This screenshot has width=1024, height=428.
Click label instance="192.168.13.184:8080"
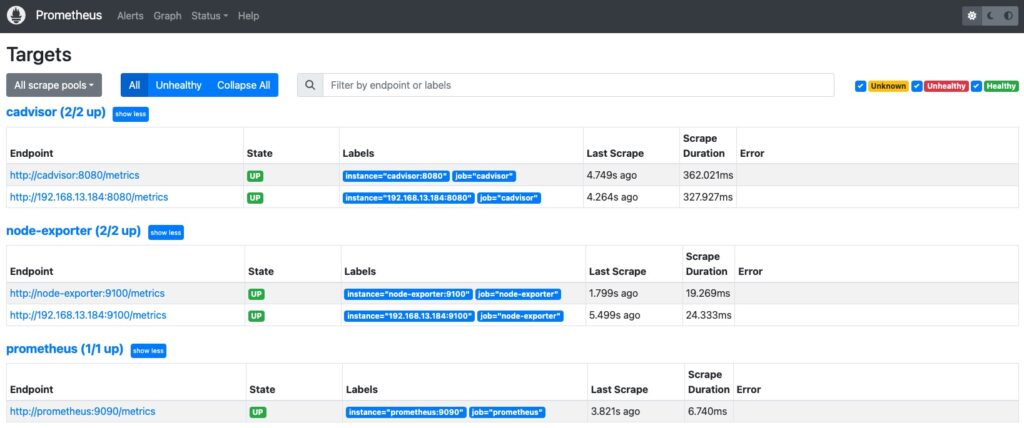tap(408, 197)
